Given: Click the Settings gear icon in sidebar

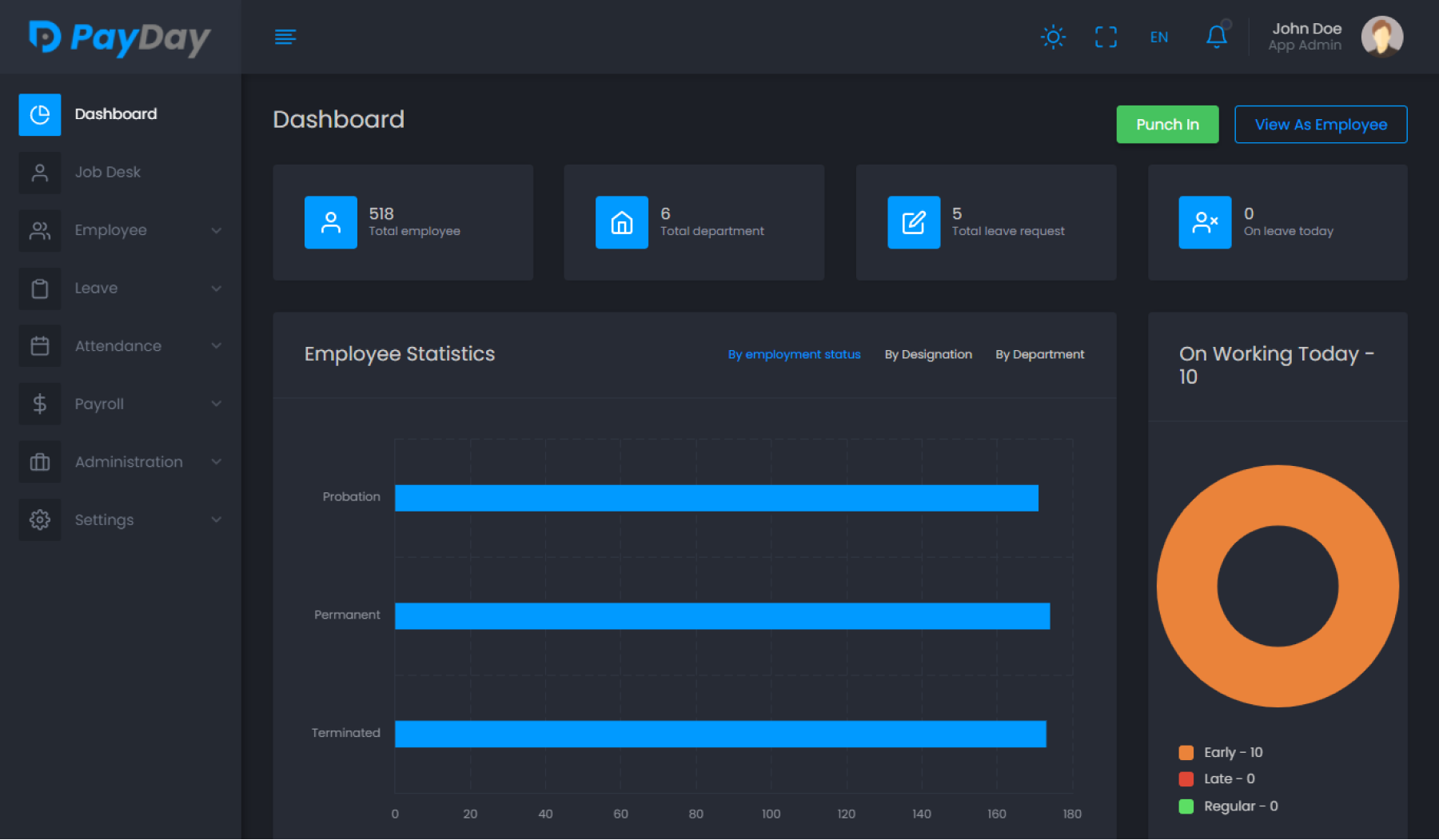Looking at the screenshot, I should pos(40,520).
